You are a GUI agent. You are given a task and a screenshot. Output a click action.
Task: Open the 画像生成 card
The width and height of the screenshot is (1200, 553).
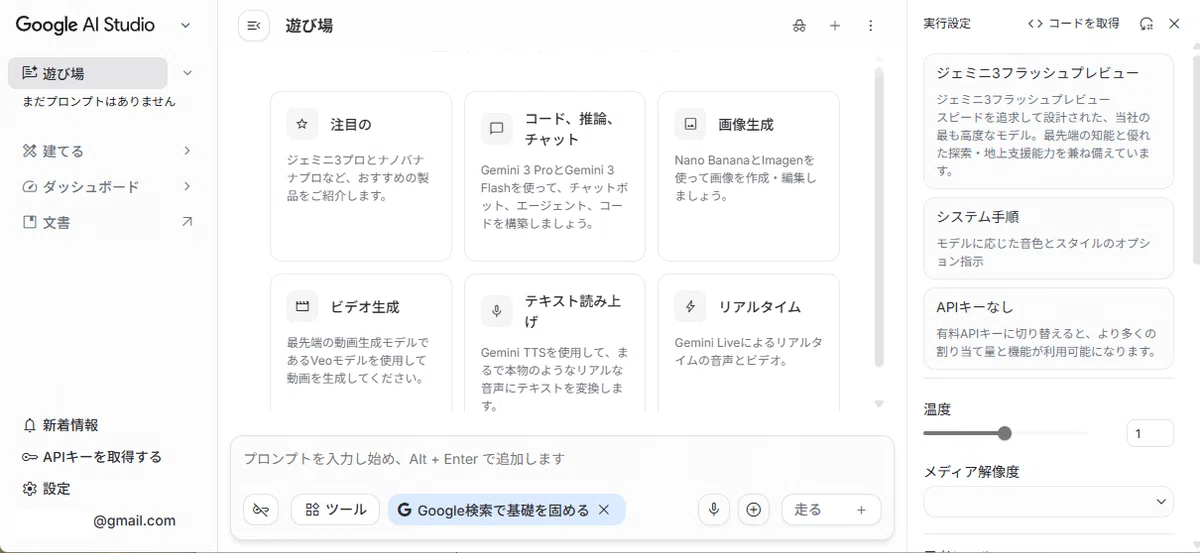click(x=748, y=176)
